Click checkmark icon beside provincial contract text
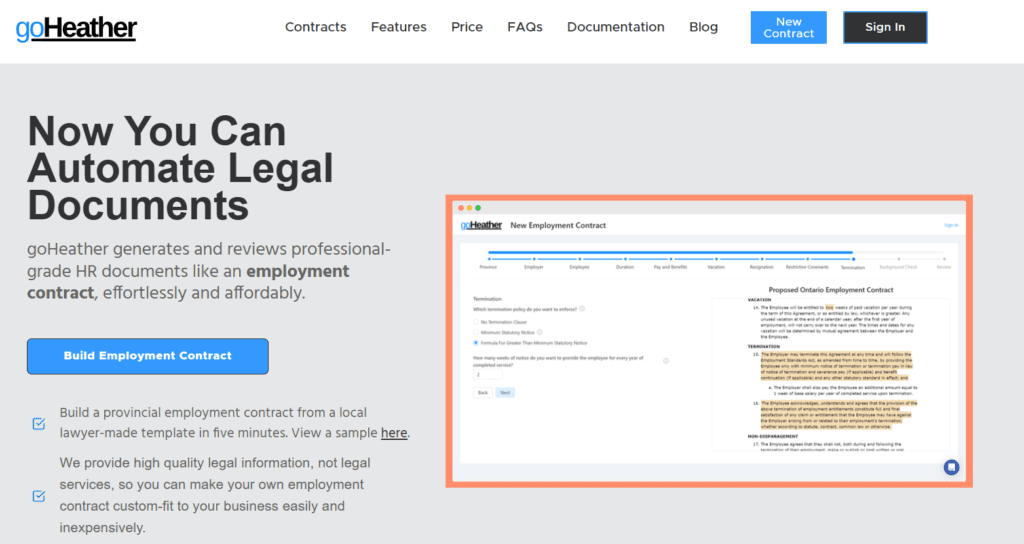The height and width of the screenshot is (544, 1024). (x=39, y=424)
